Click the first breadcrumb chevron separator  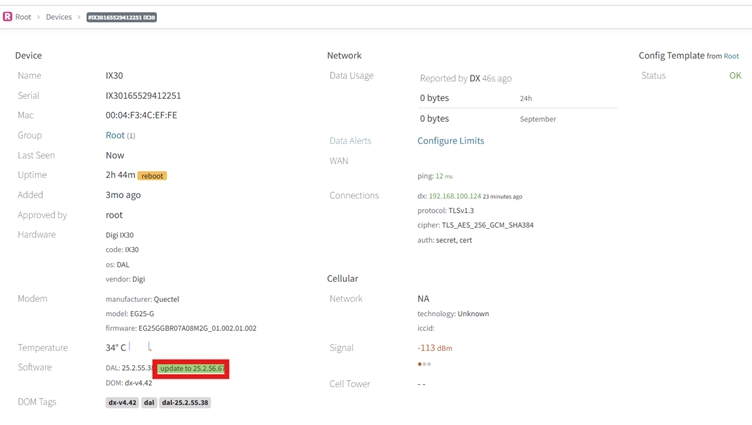(39, 17)
